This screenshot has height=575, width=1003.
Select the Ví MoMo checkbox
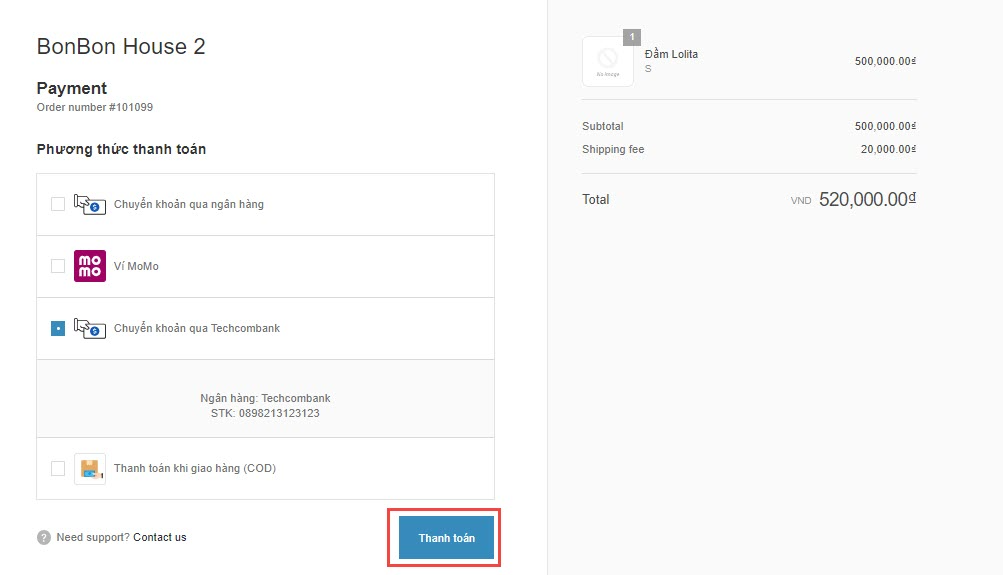[58, 266]
